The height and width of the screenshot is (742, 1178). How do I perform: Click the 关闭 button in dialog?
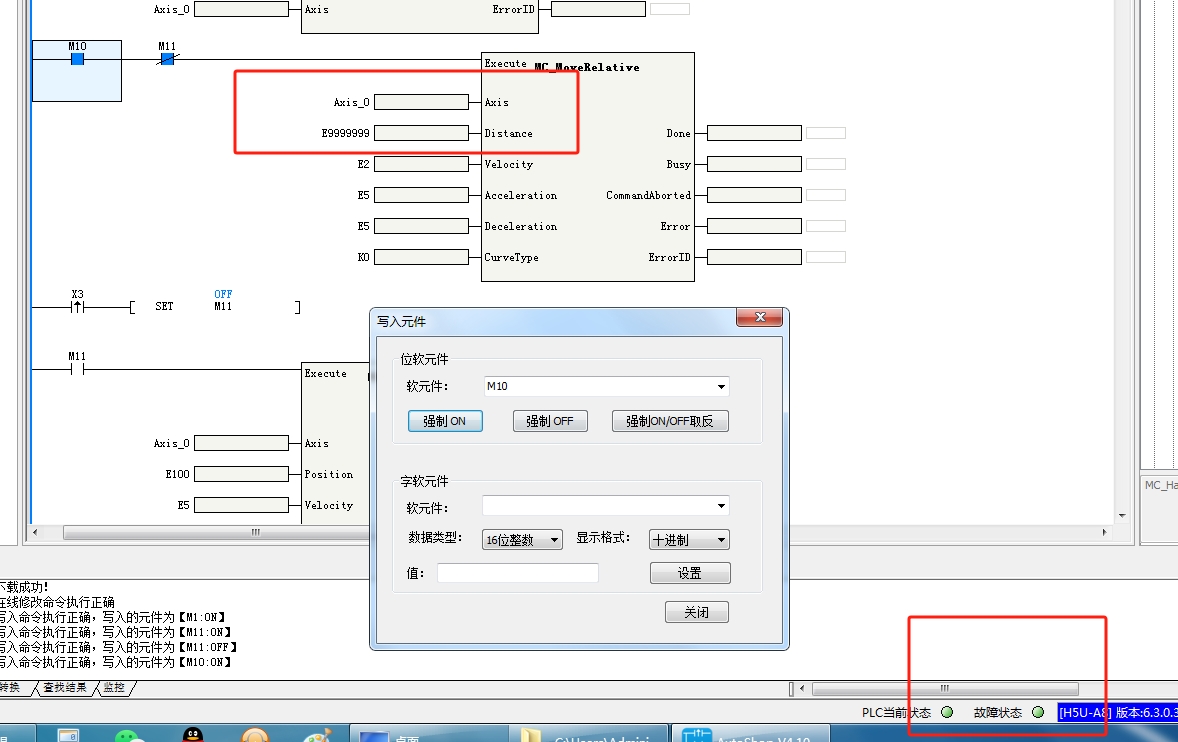coord(696,612)
